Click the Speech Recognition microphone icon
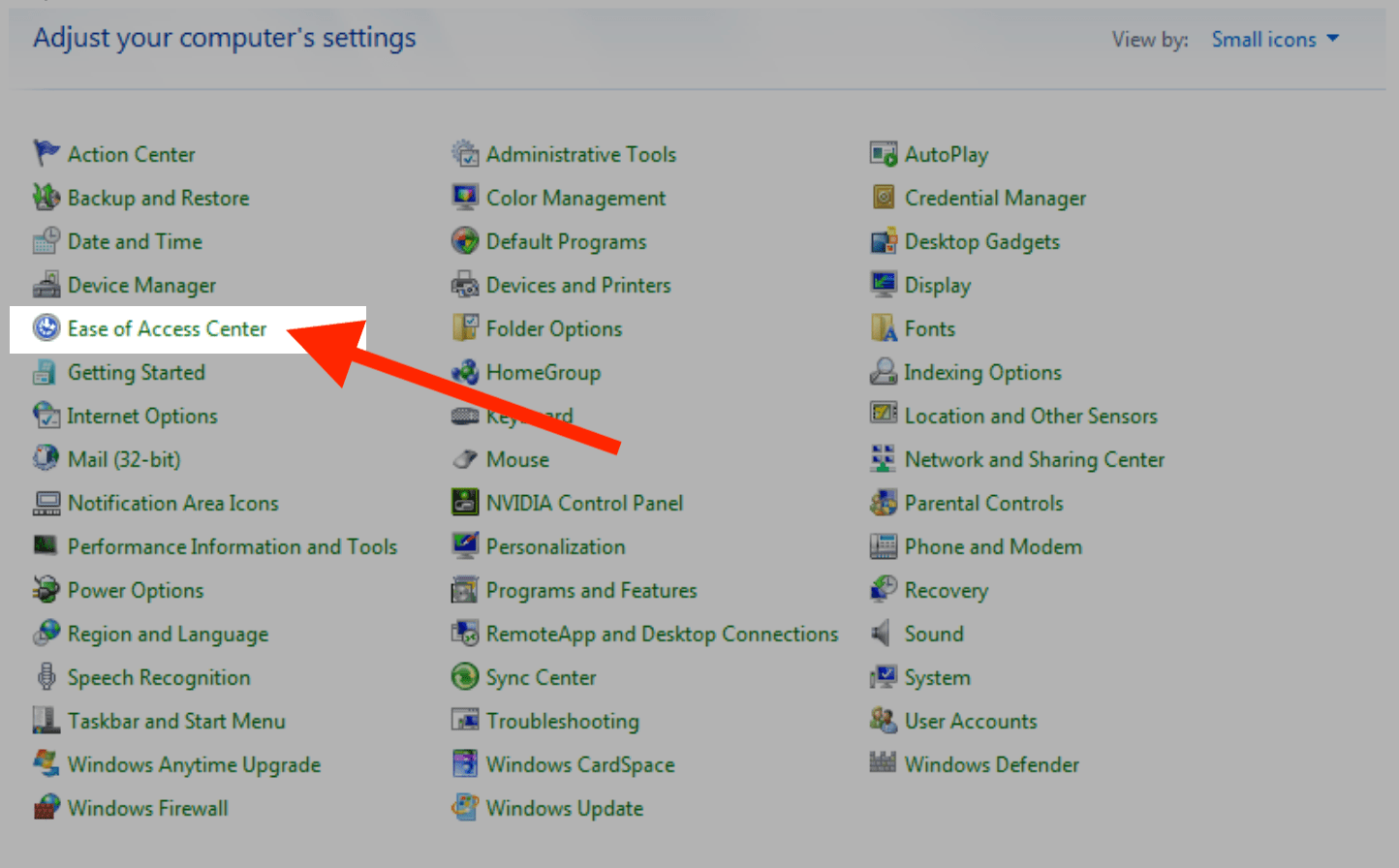The height and width of the screenshot is (868, 1399). pos(46,676)
